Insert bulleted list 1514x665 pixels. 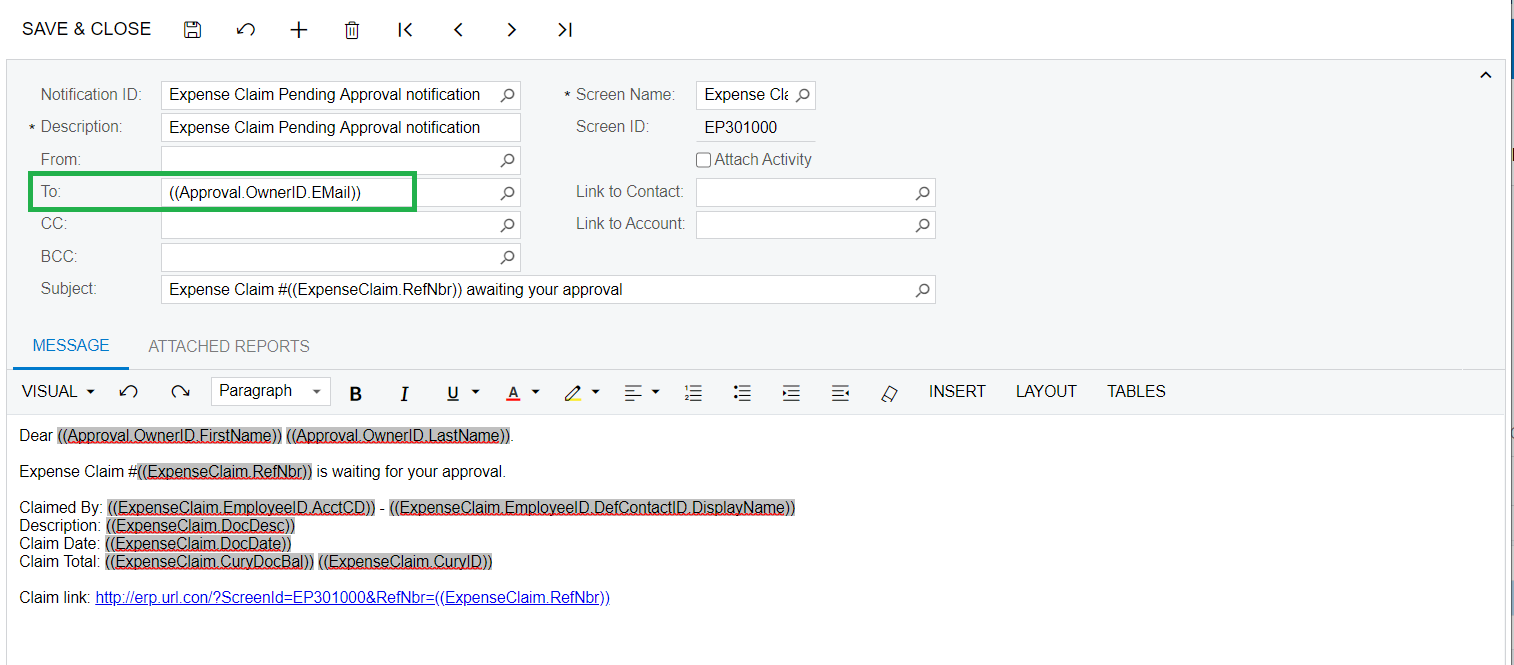[x=742, y=393]
